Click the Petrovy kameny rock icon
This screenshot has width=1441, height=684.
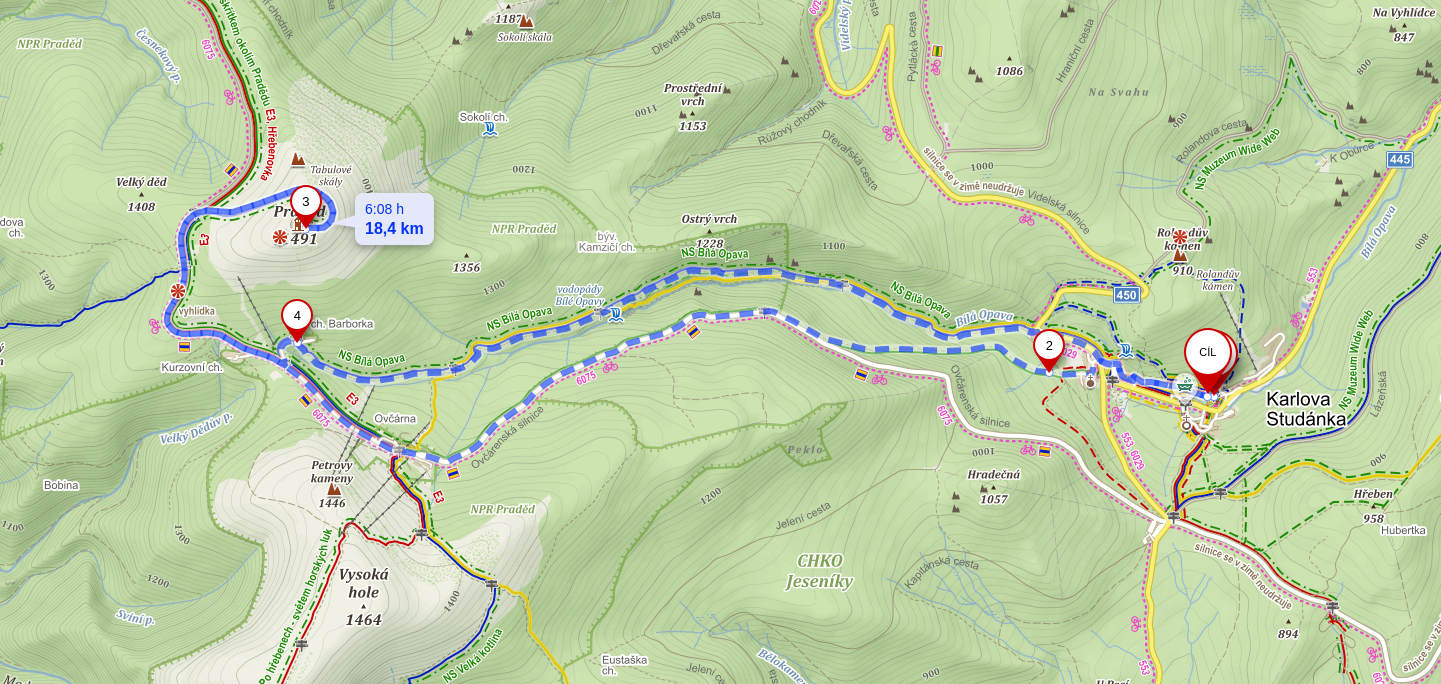(x=334, y=490)
